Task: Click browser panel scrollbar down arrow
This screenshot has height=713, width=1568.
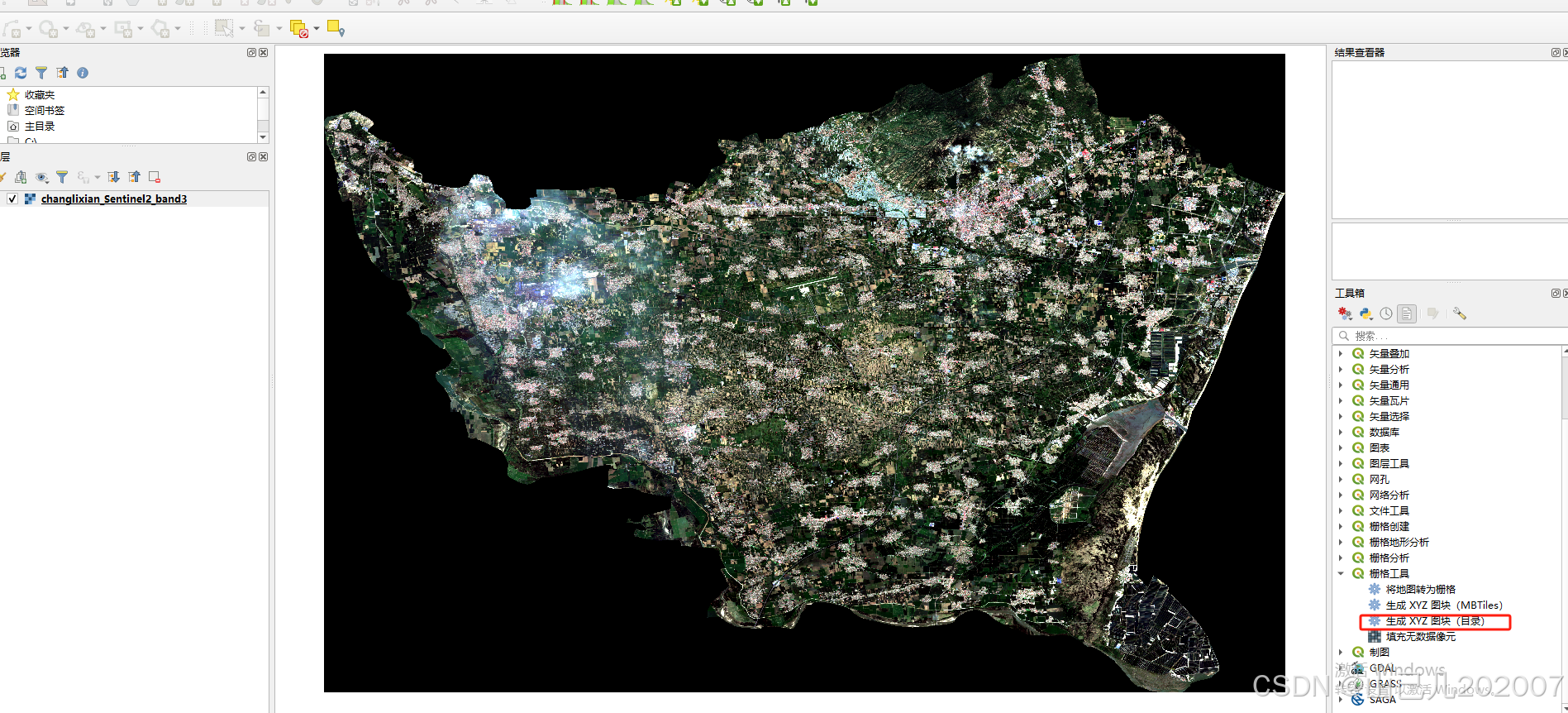Action: pos(263,137)
